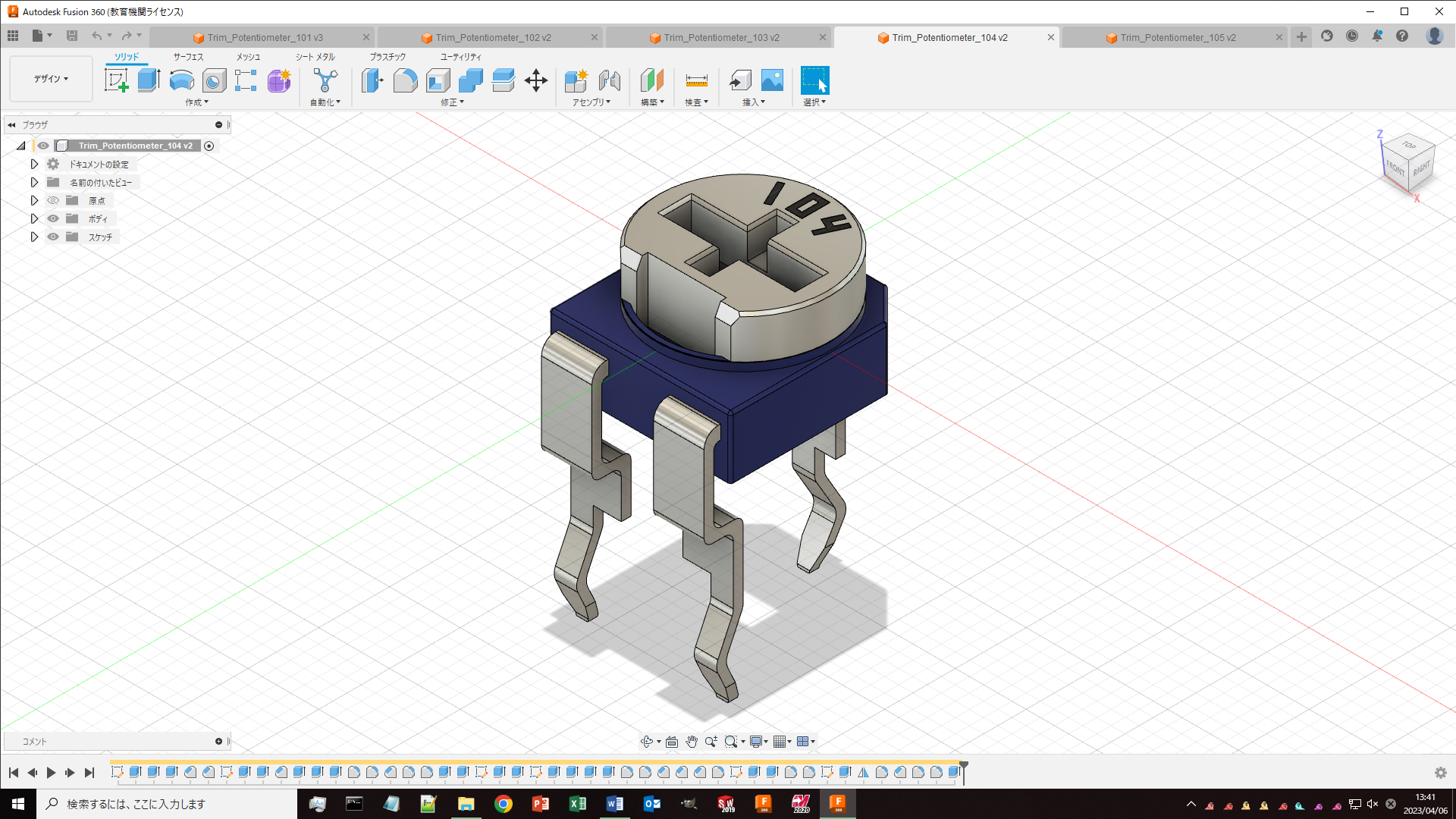Viewport: 1456px width, 819px height.
Task: Click the Insert image canvas icon
Action: tap(772, 80)
